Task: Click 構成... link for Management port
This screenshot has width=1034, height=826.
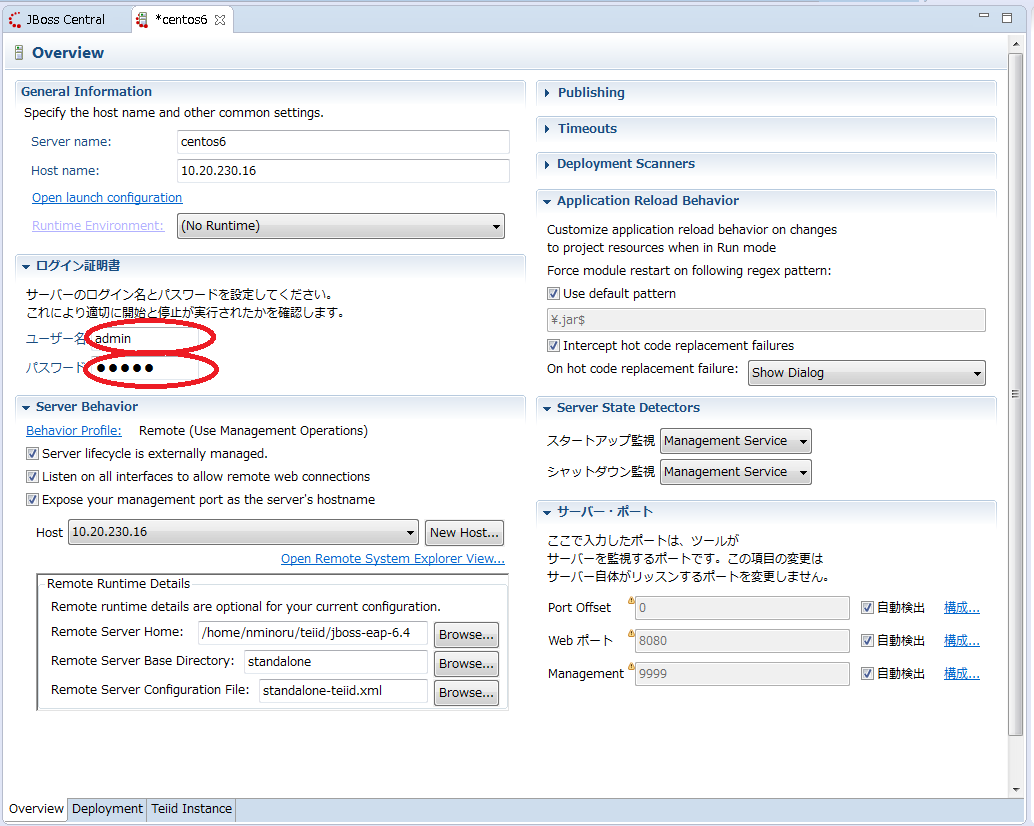Action: click(x=961, y=674)
